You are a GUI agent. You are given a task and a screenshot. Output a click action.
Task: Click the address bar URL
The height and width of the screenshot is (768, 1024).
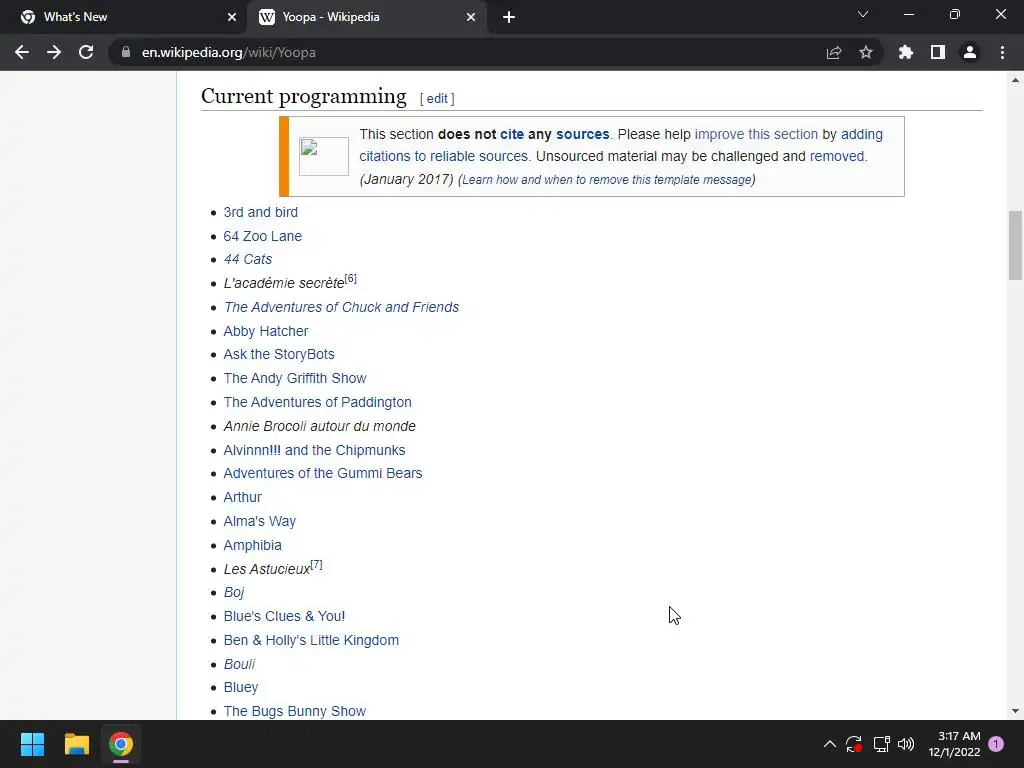tap(229, 52)
